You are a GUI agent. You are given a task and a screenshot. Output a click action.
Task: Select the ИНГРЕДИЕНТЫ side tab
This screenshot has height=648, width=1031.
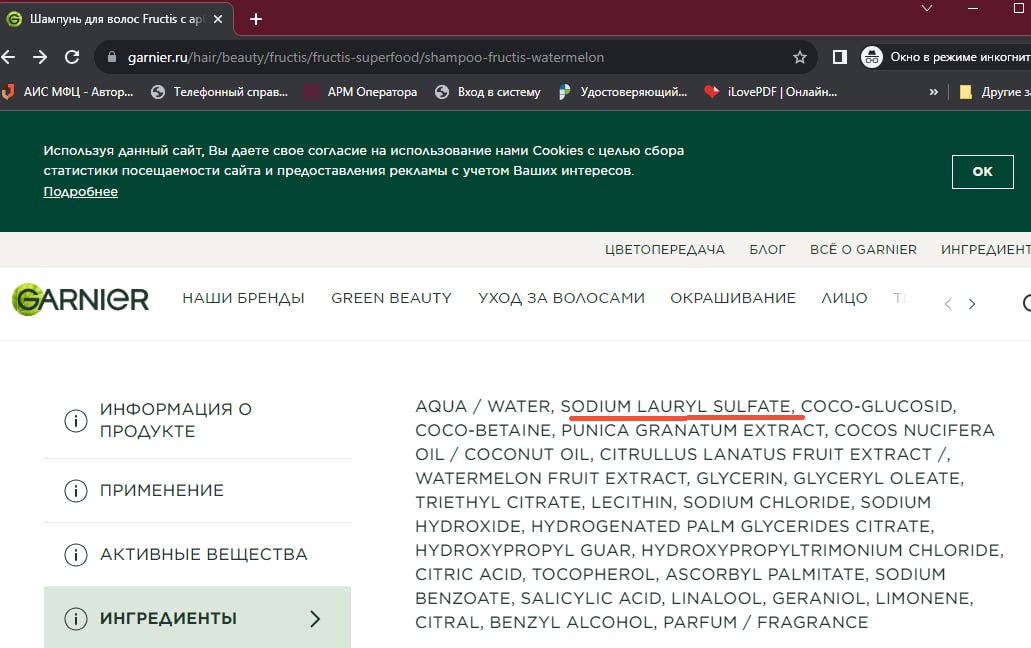[x=197, y=618]
